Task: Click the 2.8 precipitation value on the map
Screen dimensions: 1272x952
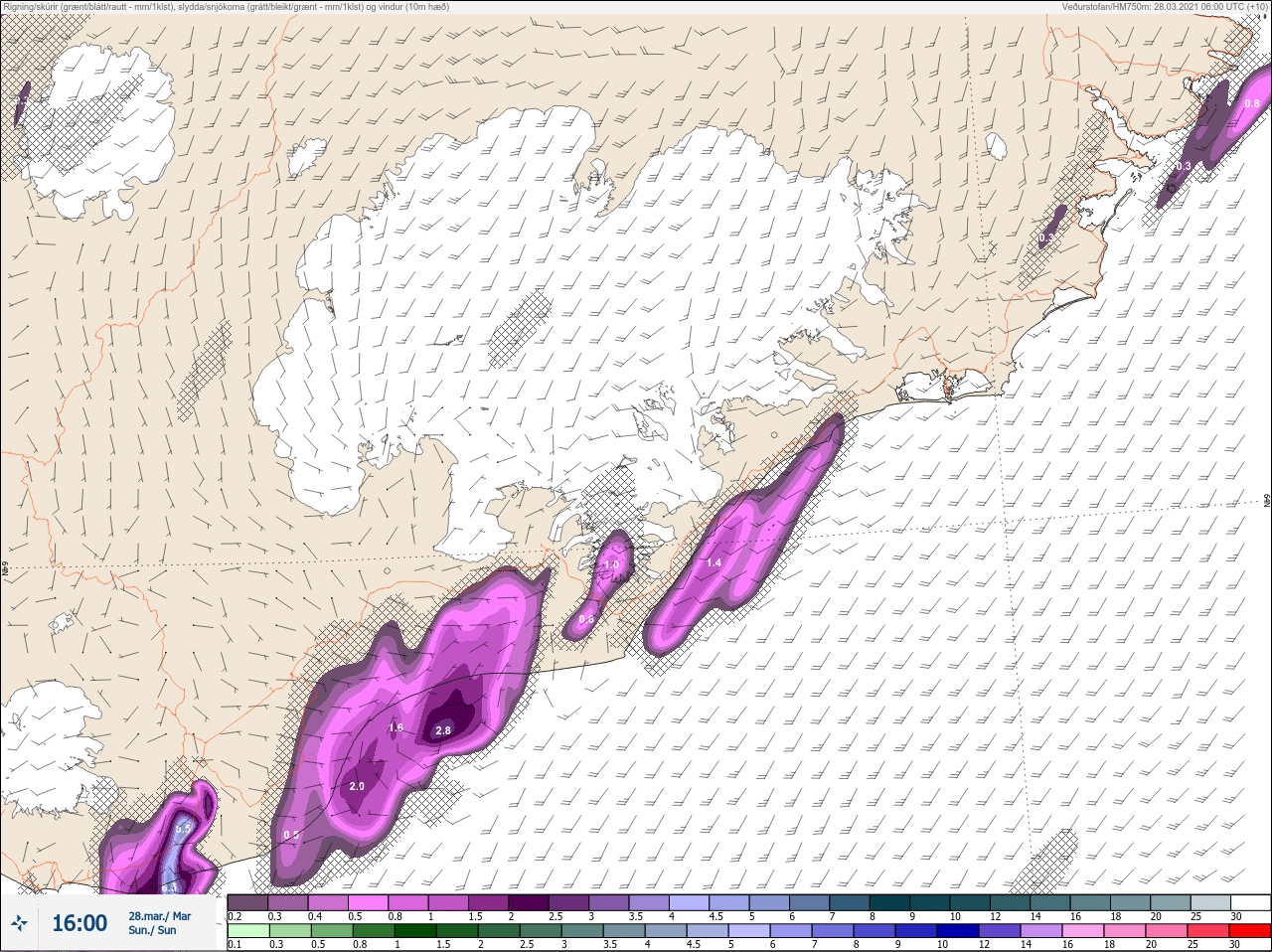Action: (x=443, y=730)
